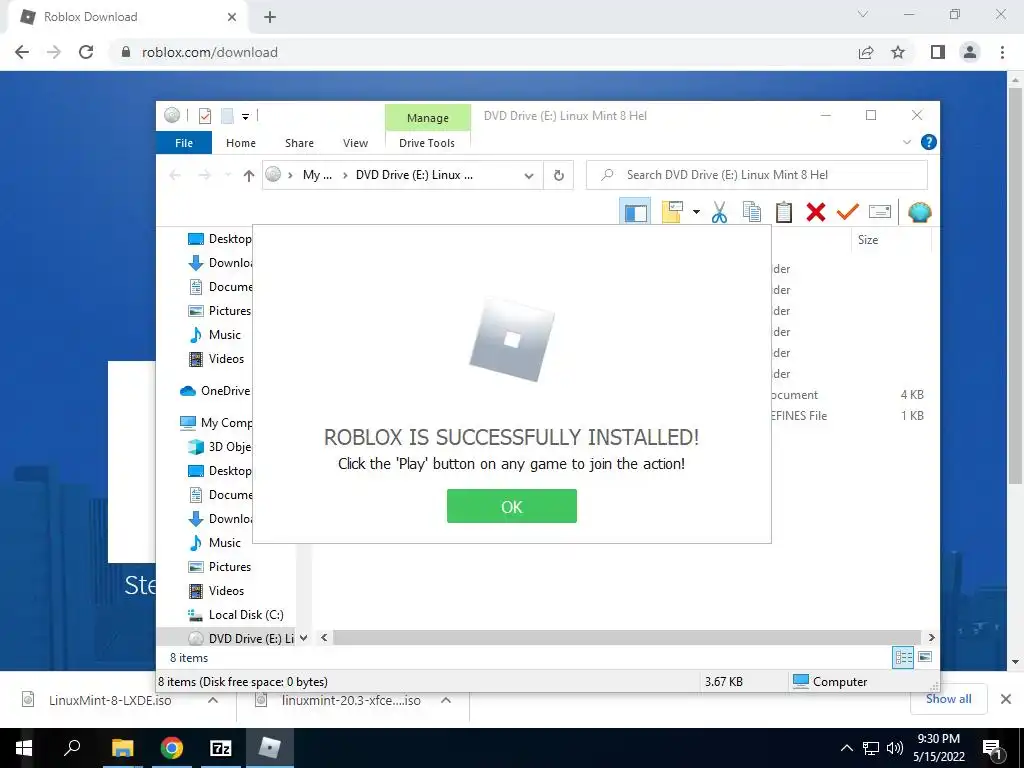The height and width of the screenshot is (768, 1024).
Task: Open Chrome tab search chevron
Action: [x=863, y=14]
